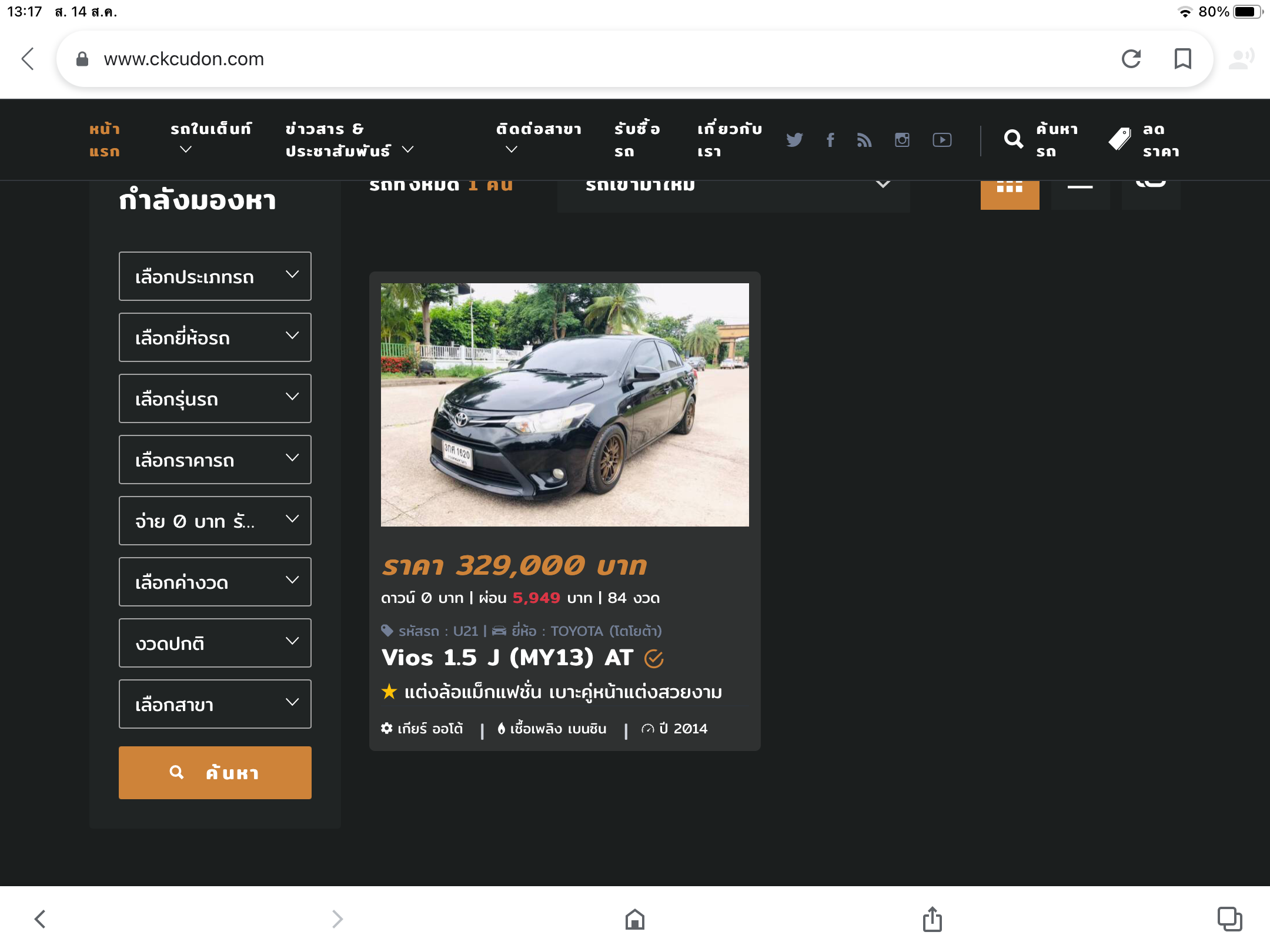This screenshot has width=1270, height=952.
Task: Go to รับซื้อรถ menu item
Action: [637, 140]
